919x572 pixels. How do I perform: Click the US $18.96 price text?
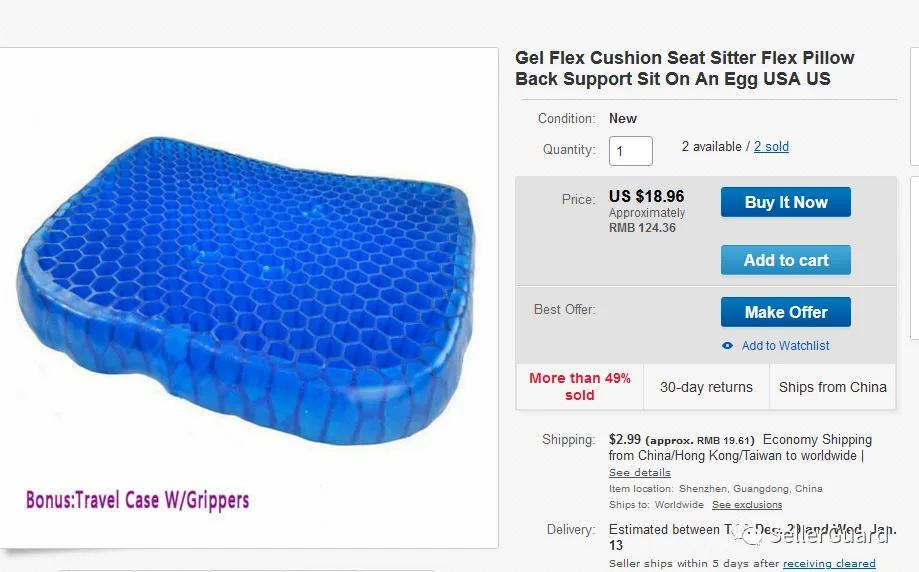point(646,196)
